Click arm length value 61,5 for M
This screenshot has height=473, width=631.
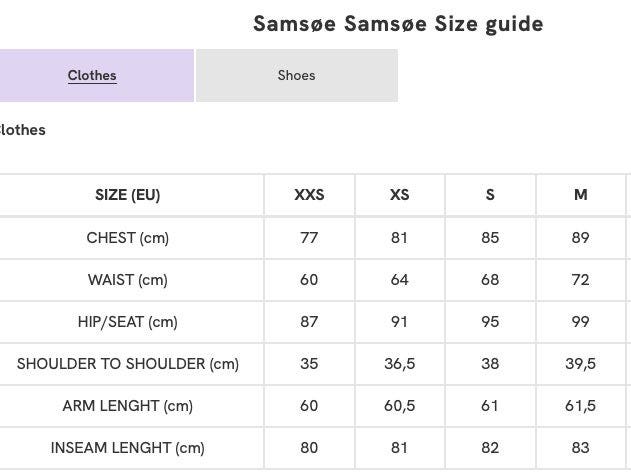pos(581,406)
